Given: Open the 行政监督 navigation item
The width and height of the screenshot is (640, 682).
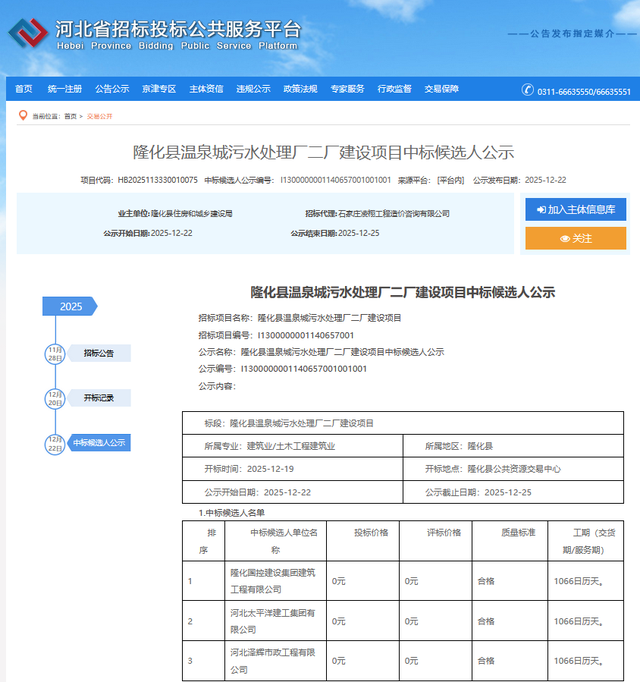Looking at the screenshot, I should click(x=394, y=89).
